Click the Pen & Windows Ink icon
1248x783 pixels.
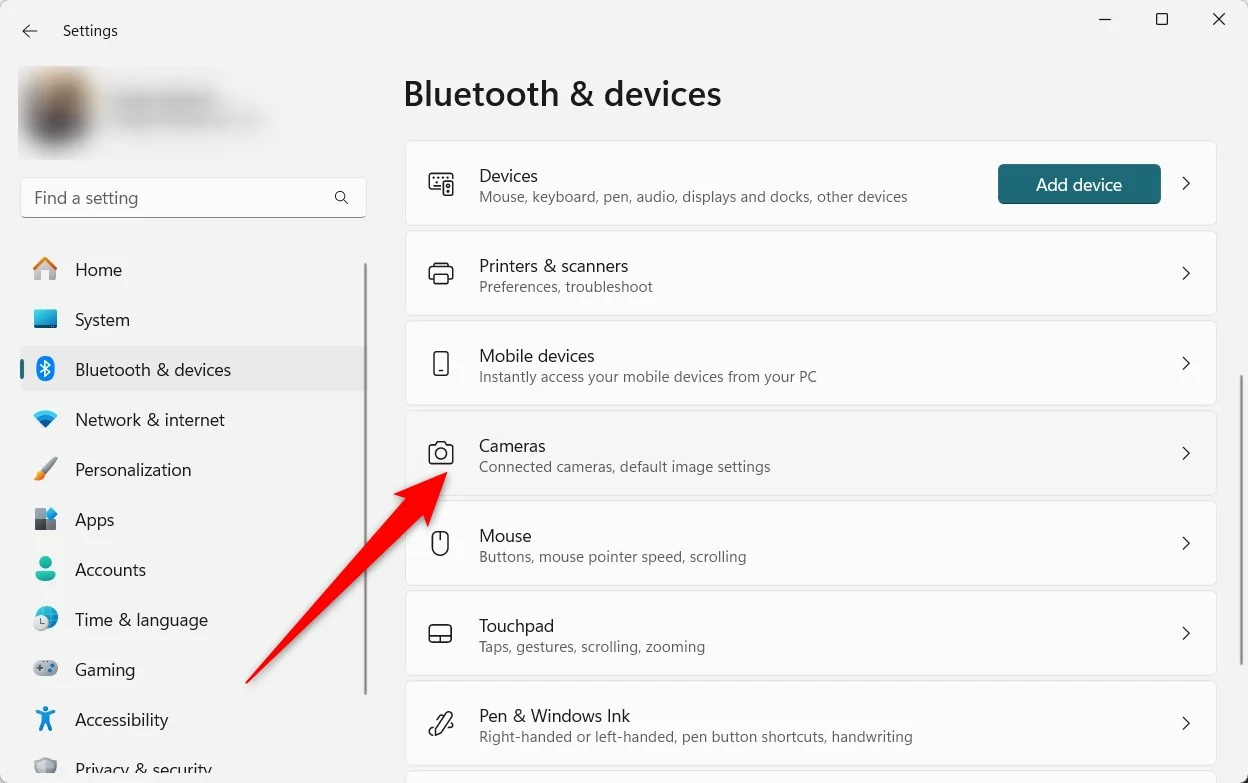pos(441,724)
